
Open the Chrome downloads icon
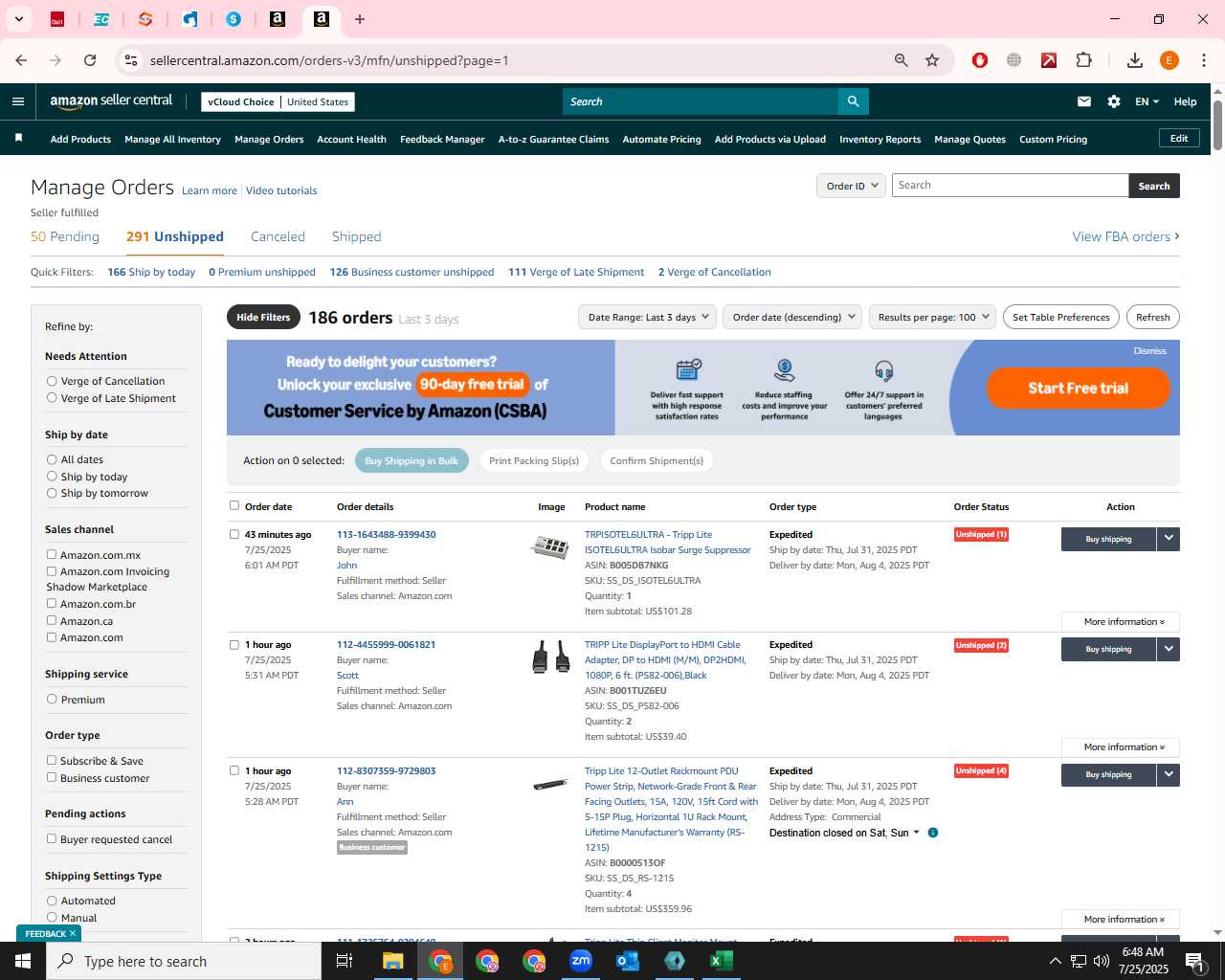tap(1135, 60)
